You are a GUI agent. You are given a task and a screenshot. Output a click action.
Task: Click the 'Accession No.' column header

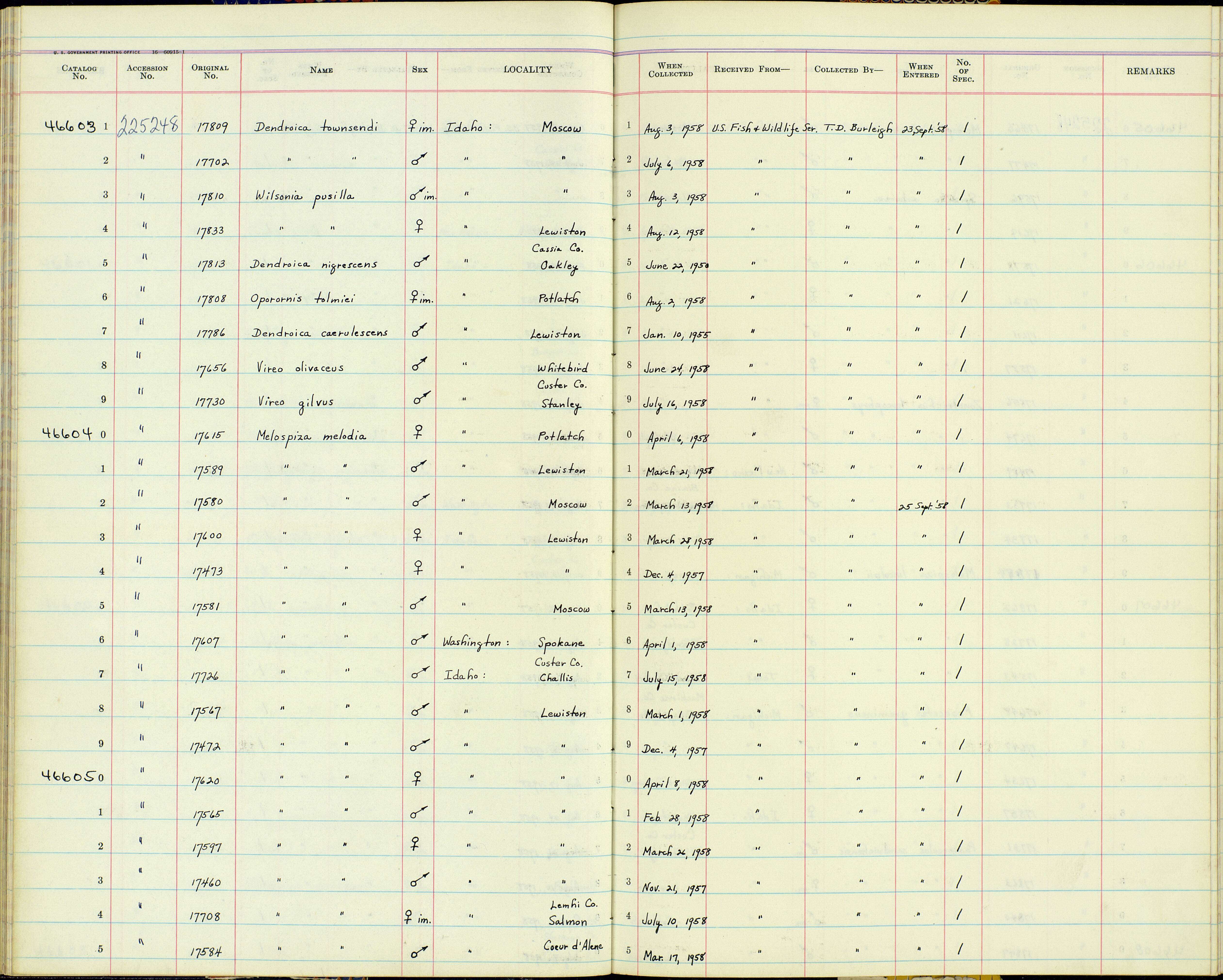click(147, 72)
